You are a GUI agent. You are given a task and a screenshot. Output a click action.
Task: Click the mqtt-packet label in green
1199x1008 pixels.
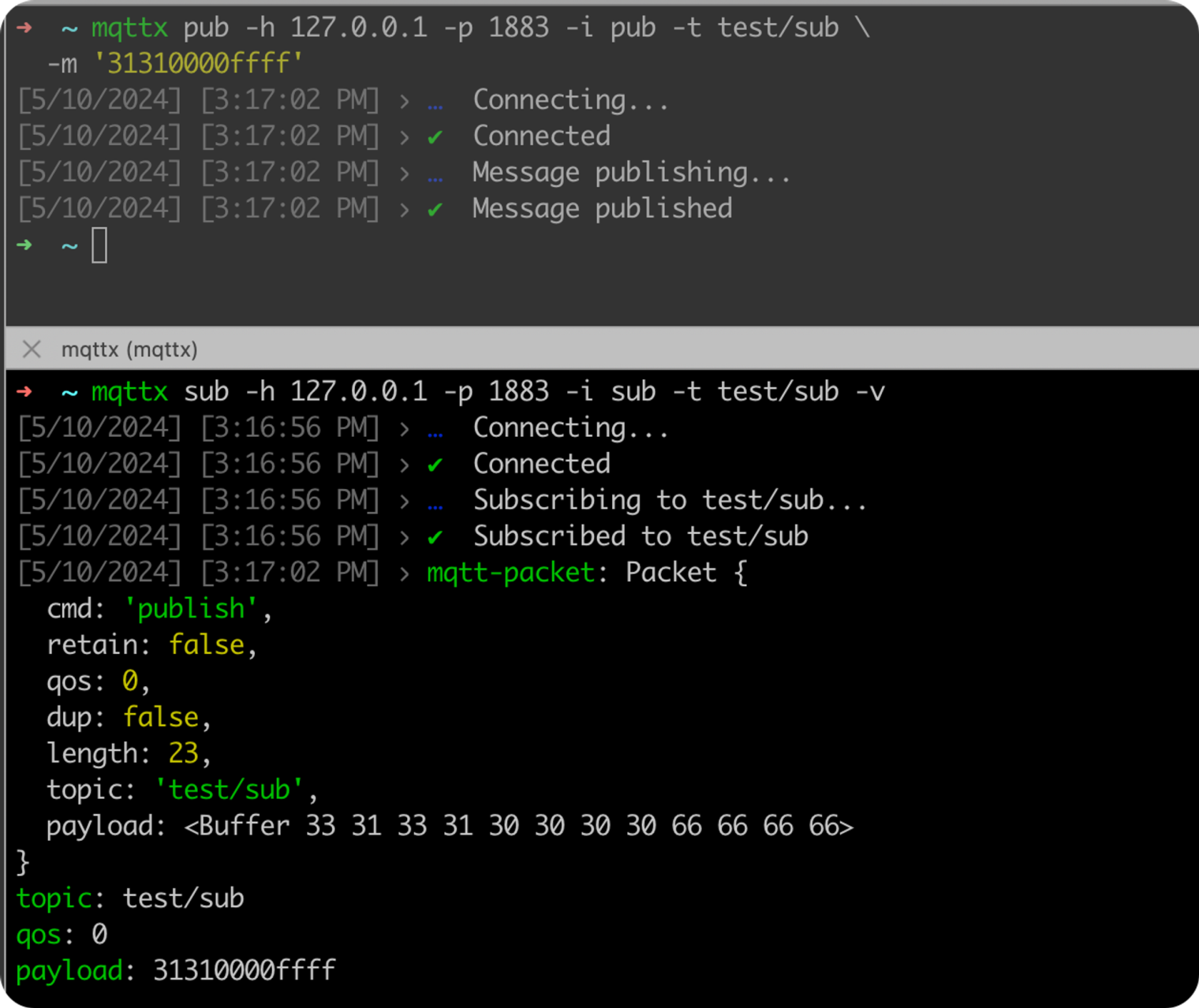[x=509, y=573]
